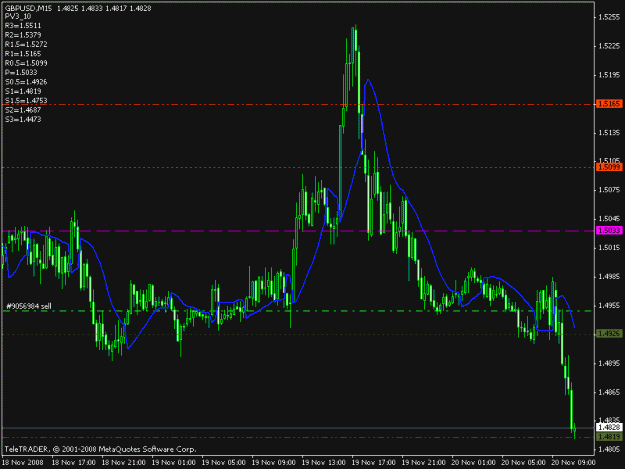The width and height of the screenshot is (625, 469).
Task: Click the S2=1.4687 legend text
Action: tap(23, 110)
